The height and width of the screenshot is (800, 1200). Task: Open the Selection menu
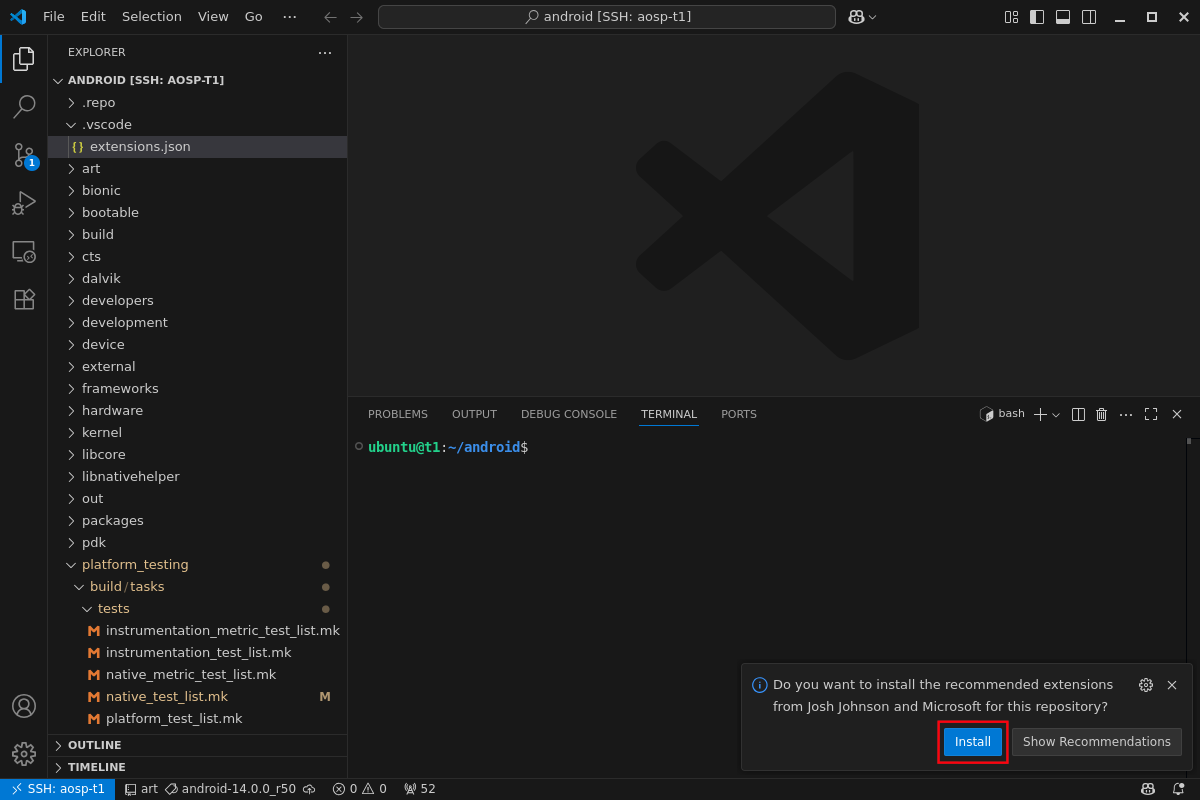coord(152,17)
